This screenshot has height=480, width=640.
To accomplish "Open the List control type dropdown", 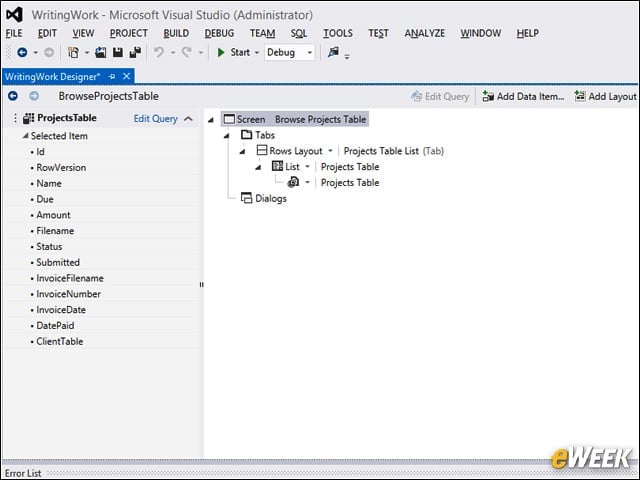I will pyautogui.click(x=307, y=167).
